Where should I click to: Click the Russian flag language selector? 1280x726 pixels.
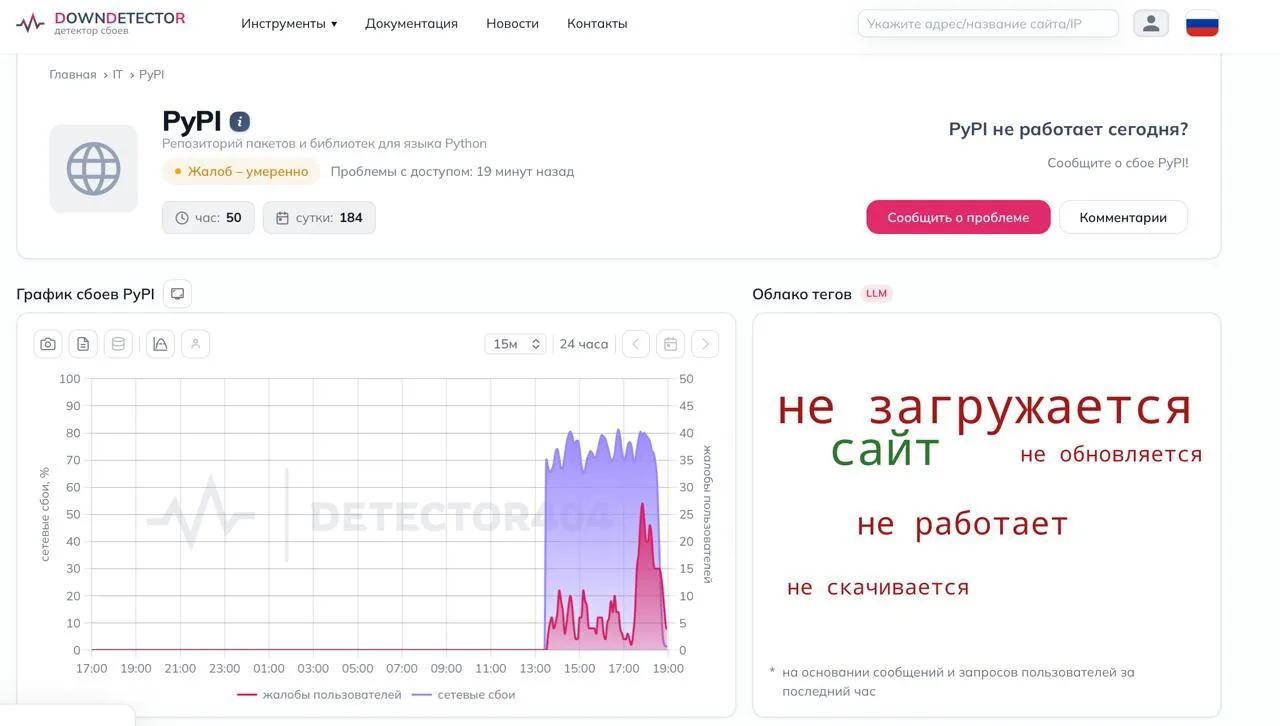[1202, 23]
